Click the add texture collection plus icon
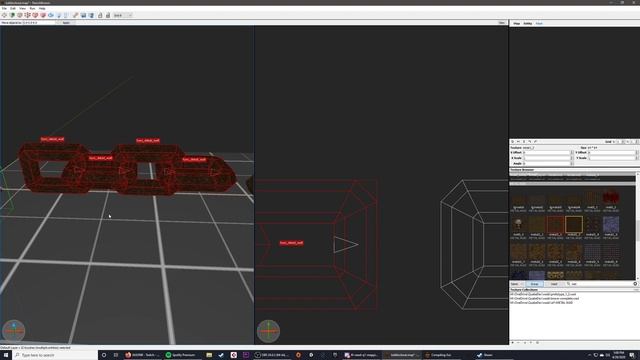The width and height of the screenshot is (640, 360). pyautogui.click(x=513, y=342)
